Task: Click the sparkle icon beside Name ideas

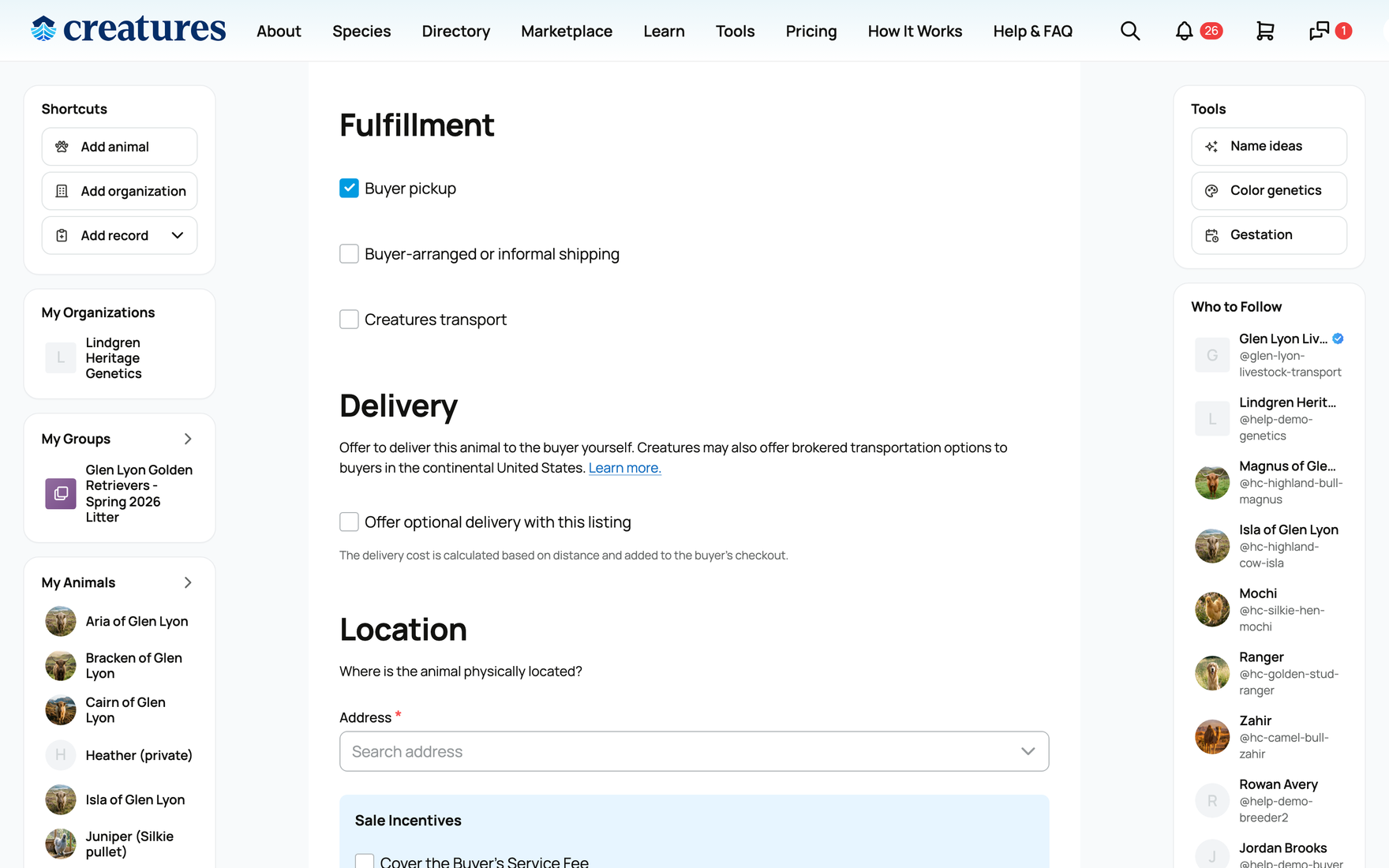Action: [1211, 147]
